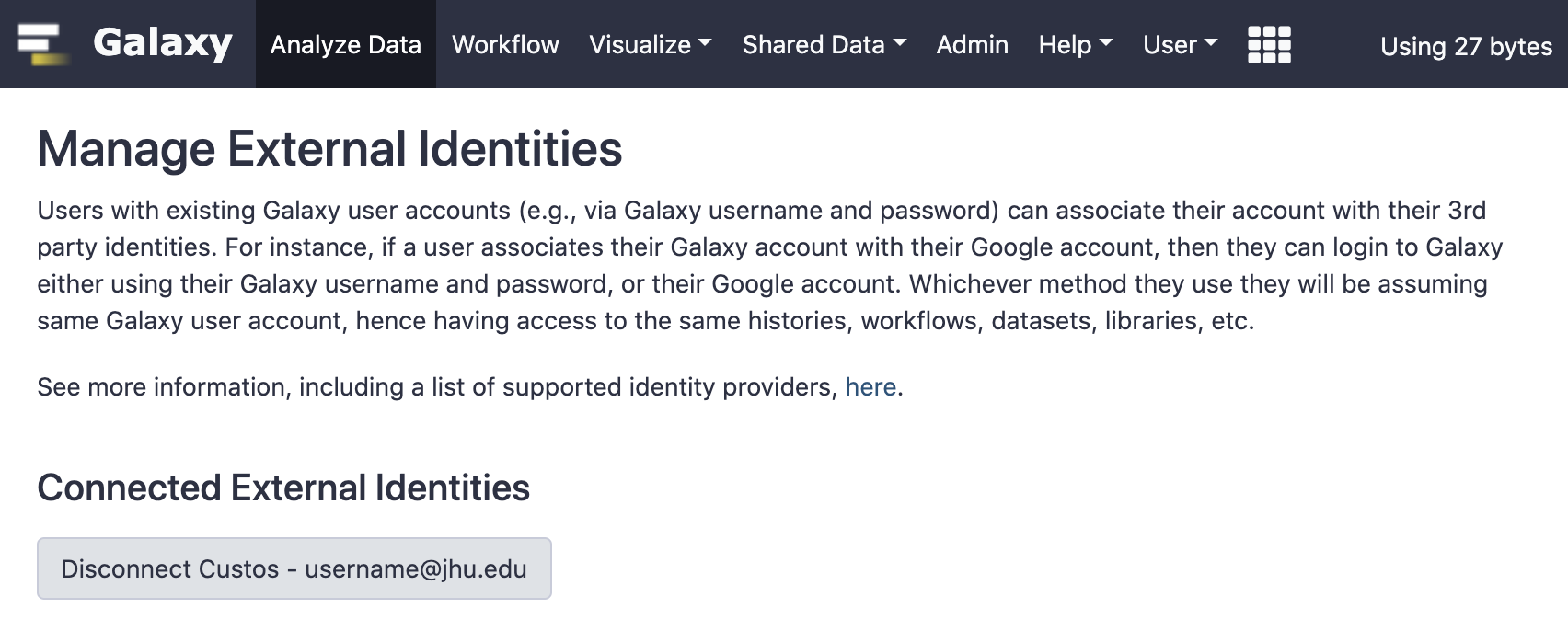
Task: Open the Shared Data menu
Action: (824, 44)
